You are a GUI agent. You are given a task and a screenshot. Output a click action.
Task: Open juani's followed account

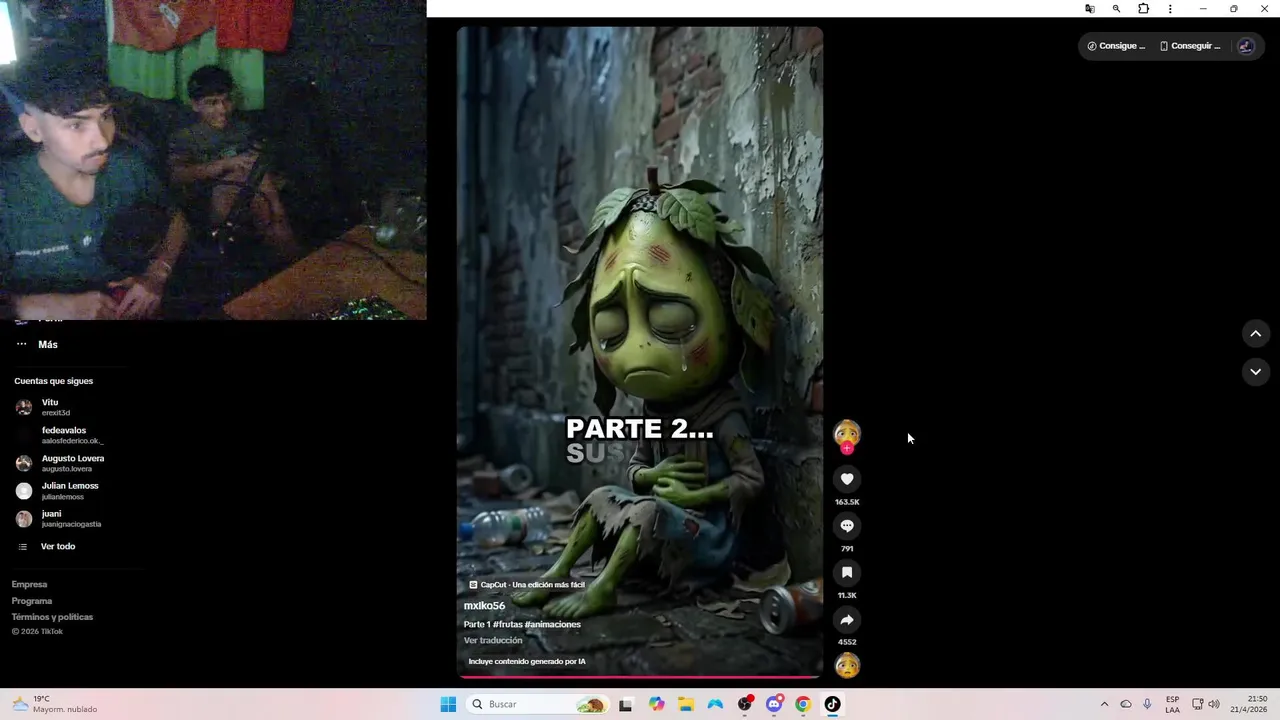tap(58, 518)
